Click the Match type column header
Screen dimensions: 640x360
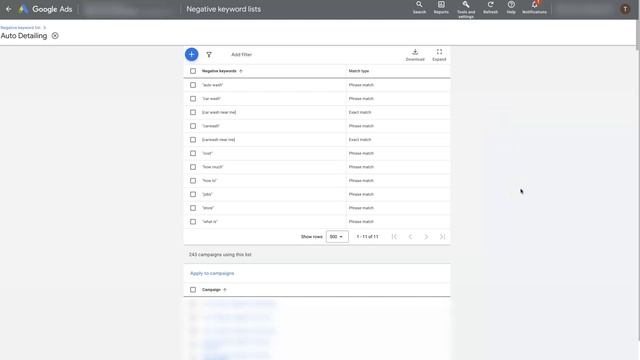point(359,71)
